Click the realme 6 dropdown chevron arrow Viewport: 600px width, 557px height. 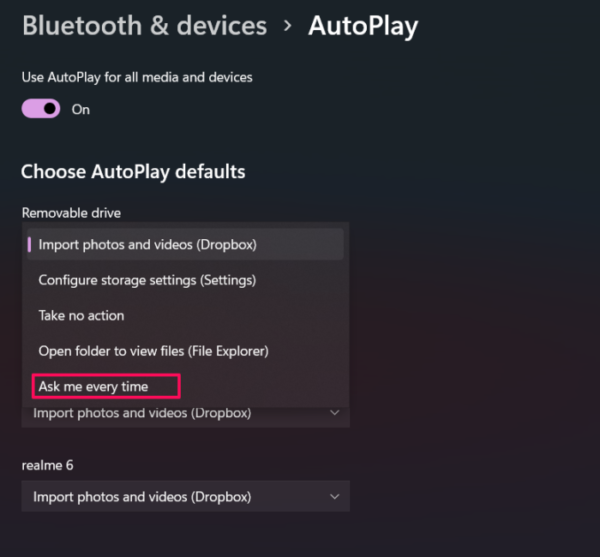coord(334,496)
